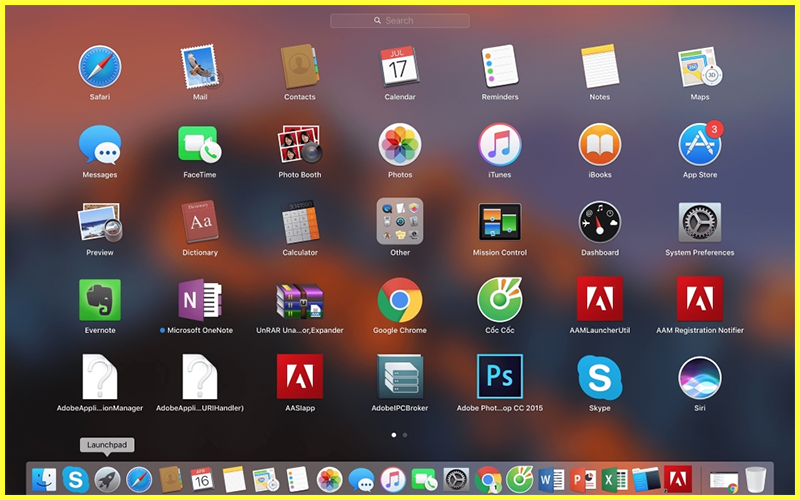Open Microsoft OneNote app
The width and height of the screenshot is (800, 500).
point(200,300)
